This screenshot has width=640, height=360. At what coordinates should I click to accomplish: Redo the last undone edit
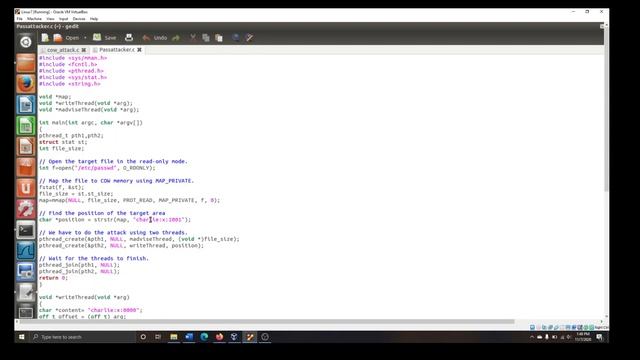click(x=176, y=38)
